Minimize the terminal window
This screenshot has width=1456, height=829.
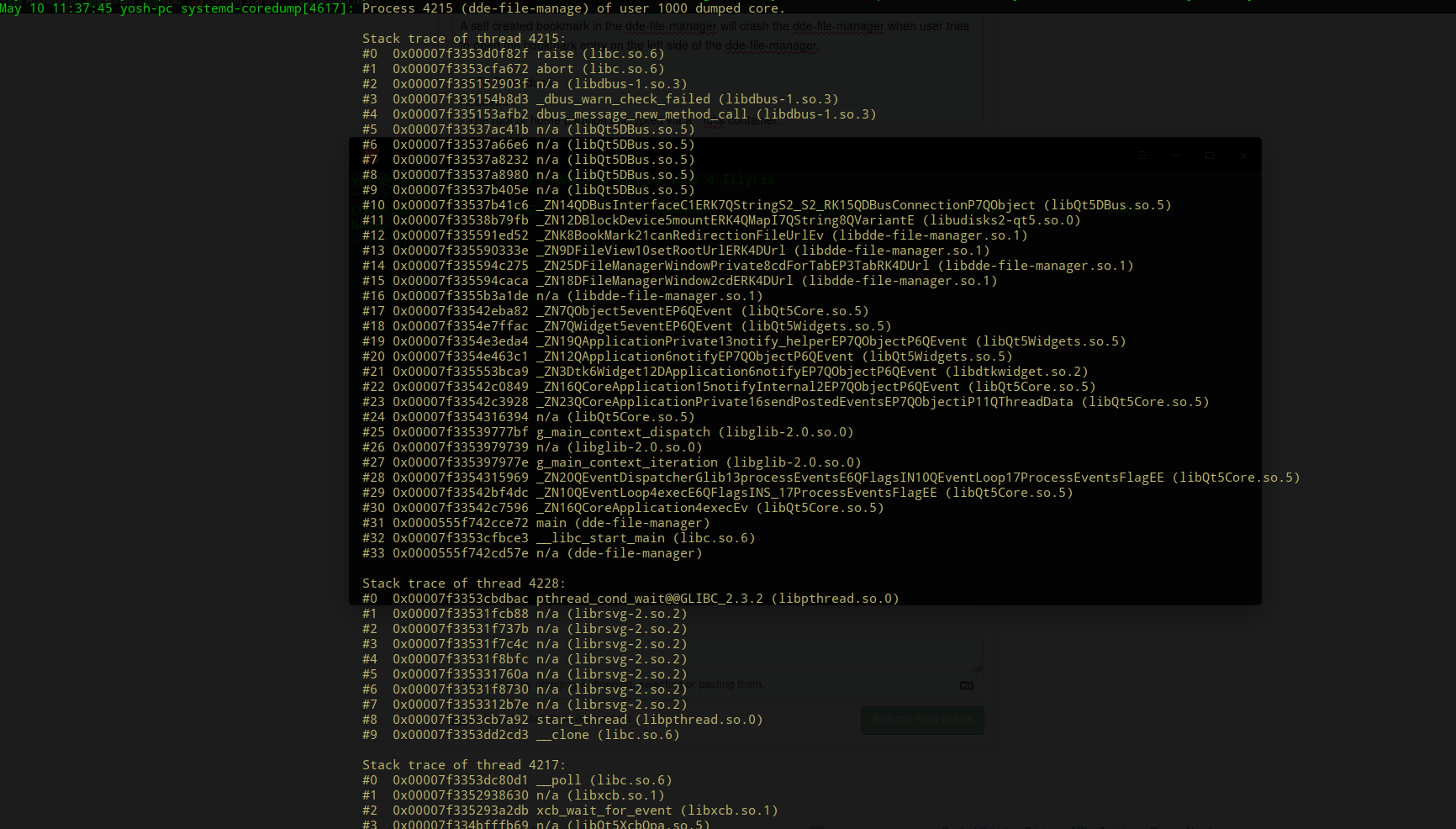point(1176,155)
